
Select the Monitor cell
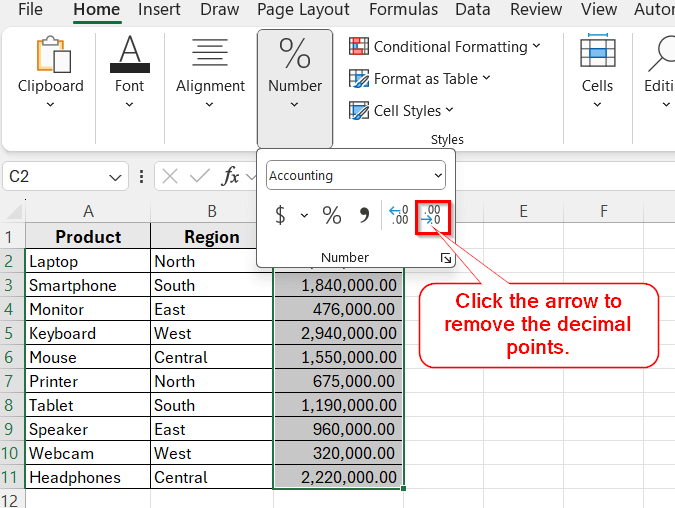pyautogui.click(x=88, y=310)
